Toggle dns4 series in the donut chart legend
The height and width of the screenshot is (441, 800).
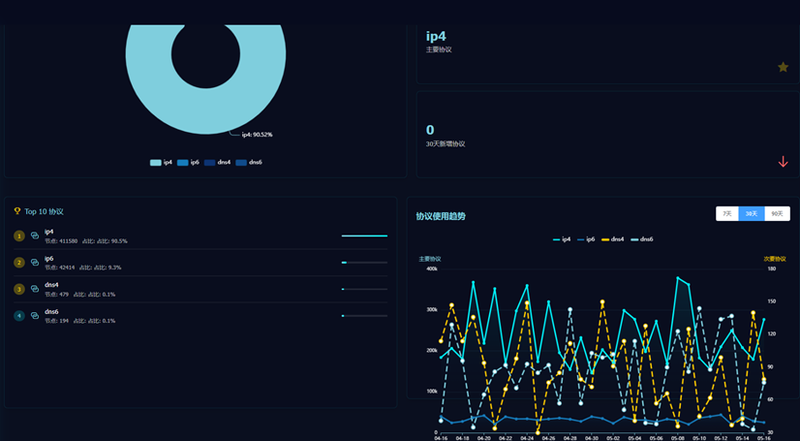tap(217, 162)
